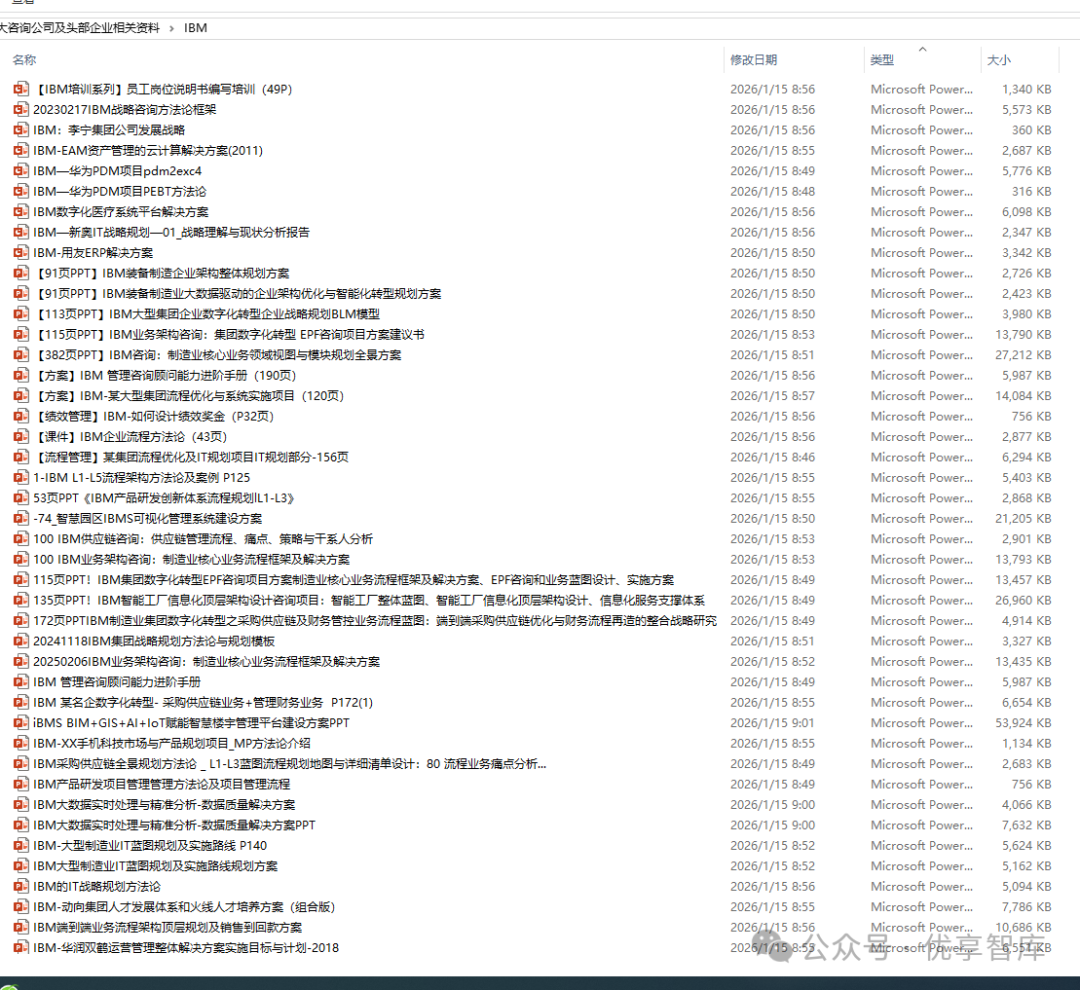Select icon of IBM-XX手机科技市场与产品规划项目_MP方法论介绍
The height and width of the screenshot is (990, 1080).
tap(21, 743)
